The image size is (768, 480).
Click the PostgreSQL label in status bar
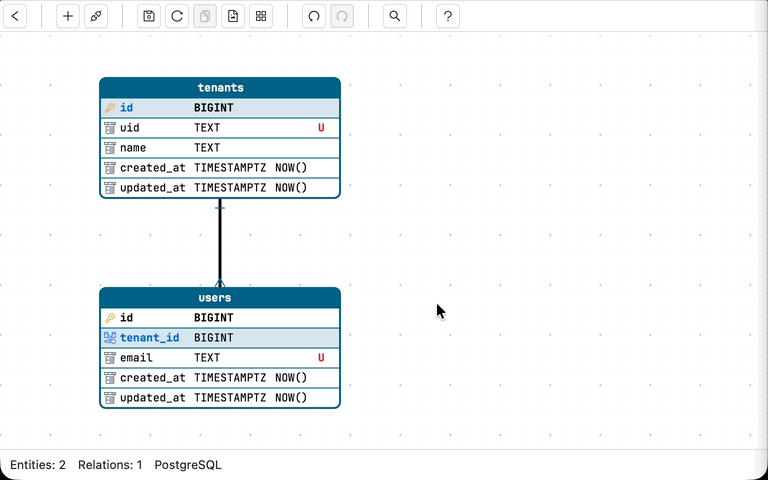pos(188,465)
